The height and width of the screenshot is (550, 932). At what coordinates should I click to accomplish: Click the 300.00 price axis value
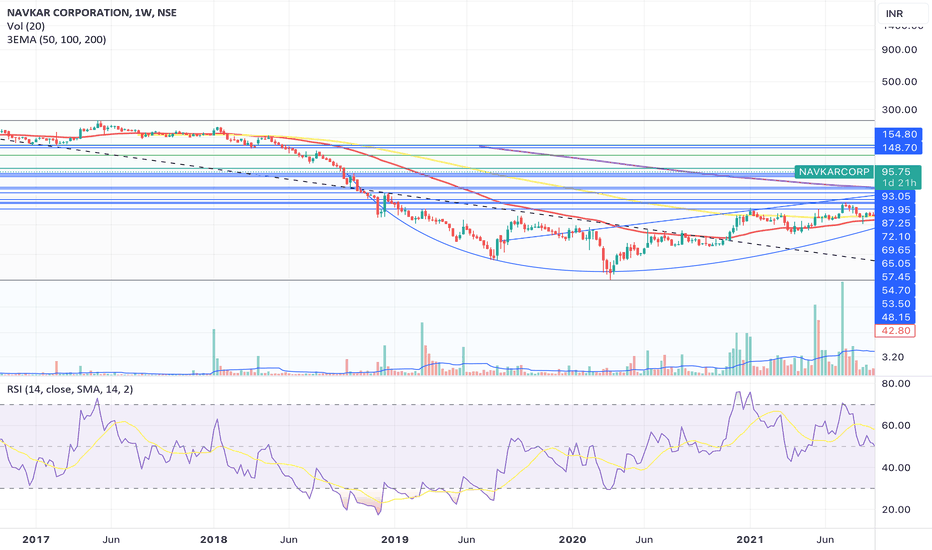click(899, 110)
